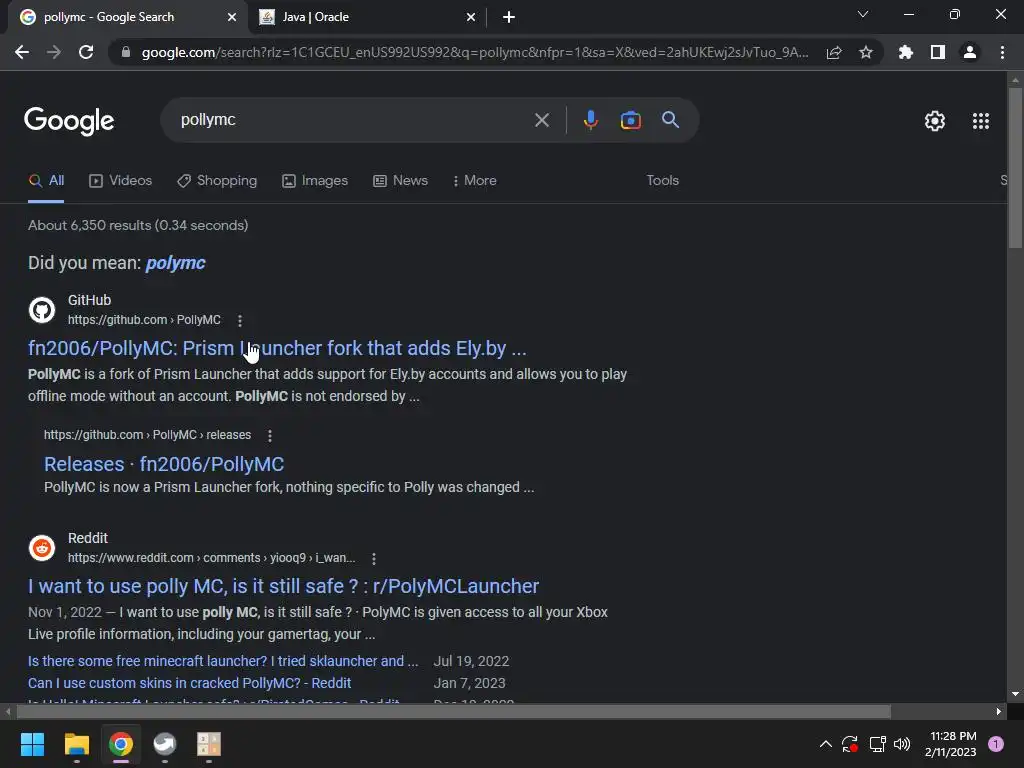Select the All results tab
The height and width of the screenshot is (768, 1024).
46,180
